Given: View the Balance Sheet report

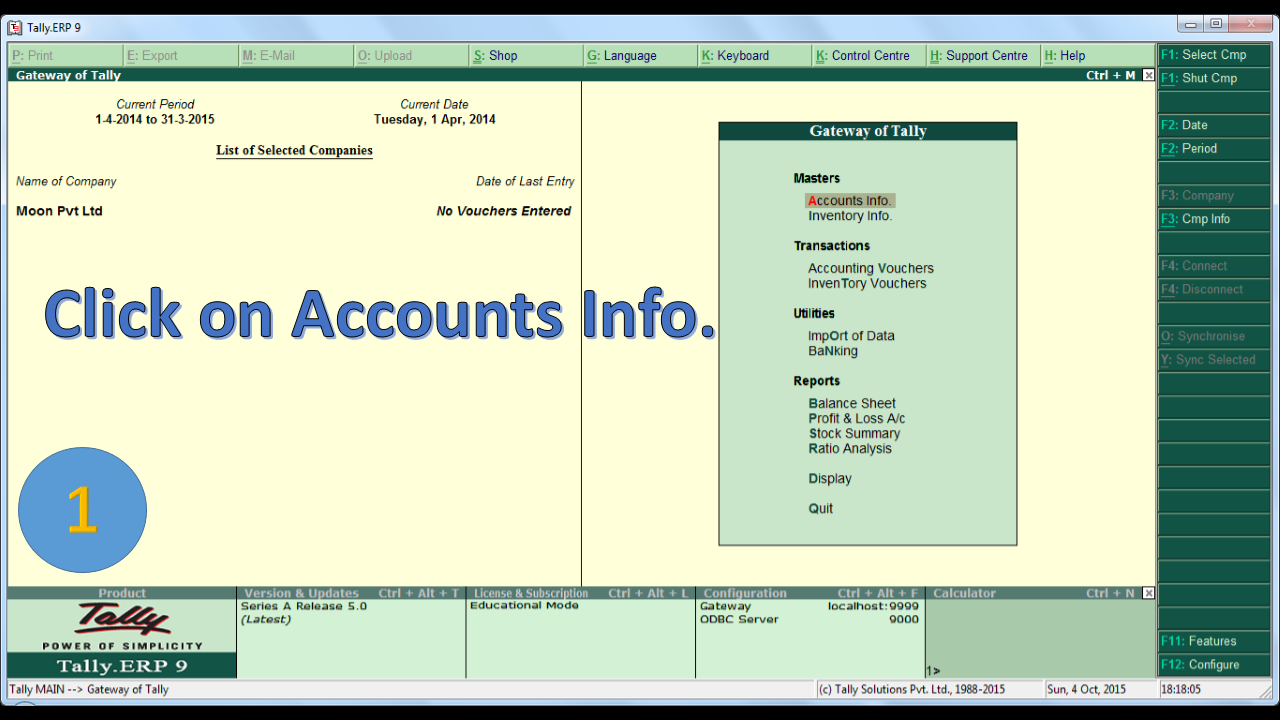Looking at the screenshot, I should 852,404.
